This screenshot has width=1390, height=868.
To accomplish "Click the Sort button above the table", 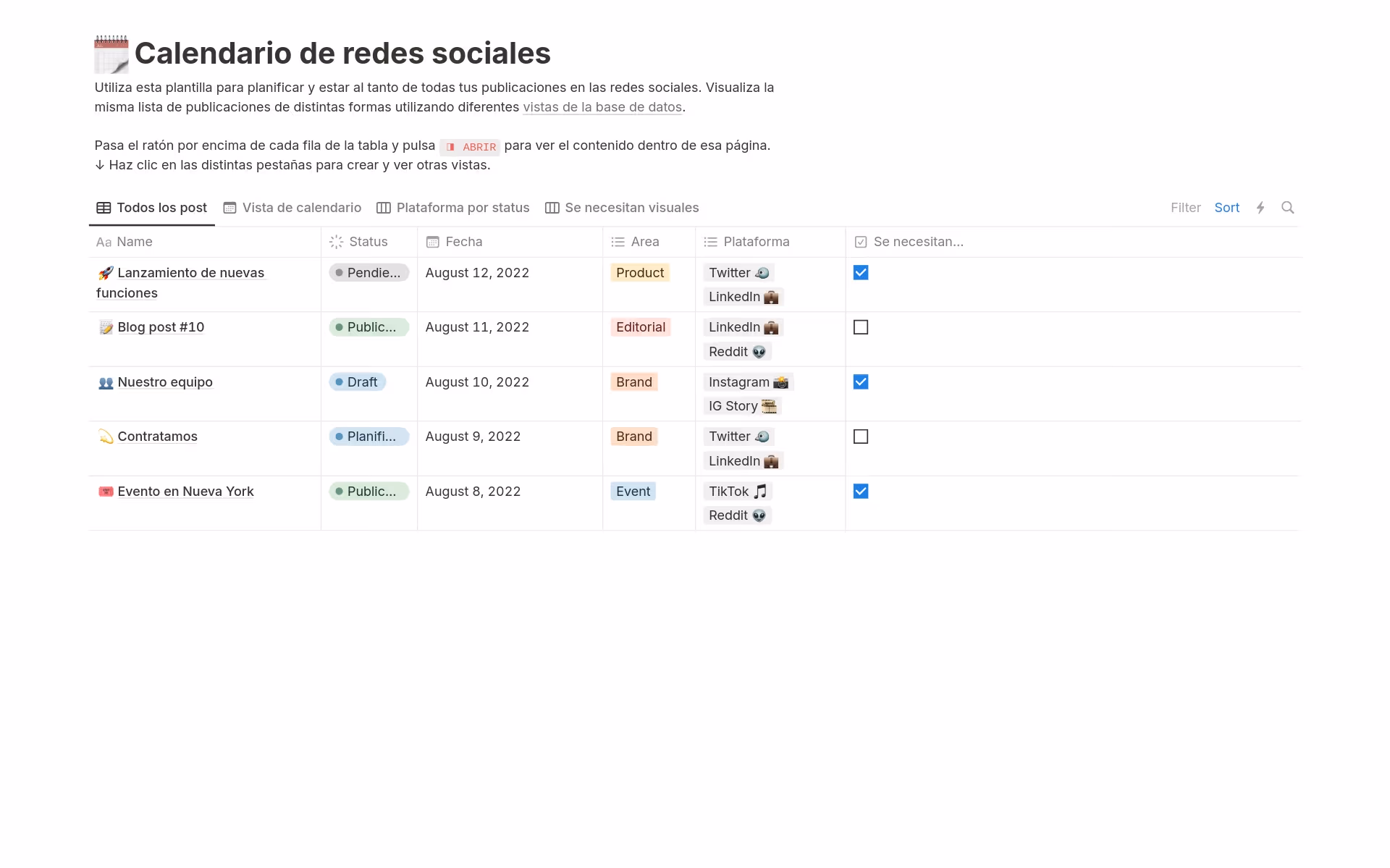I will tap(1227, 208).
